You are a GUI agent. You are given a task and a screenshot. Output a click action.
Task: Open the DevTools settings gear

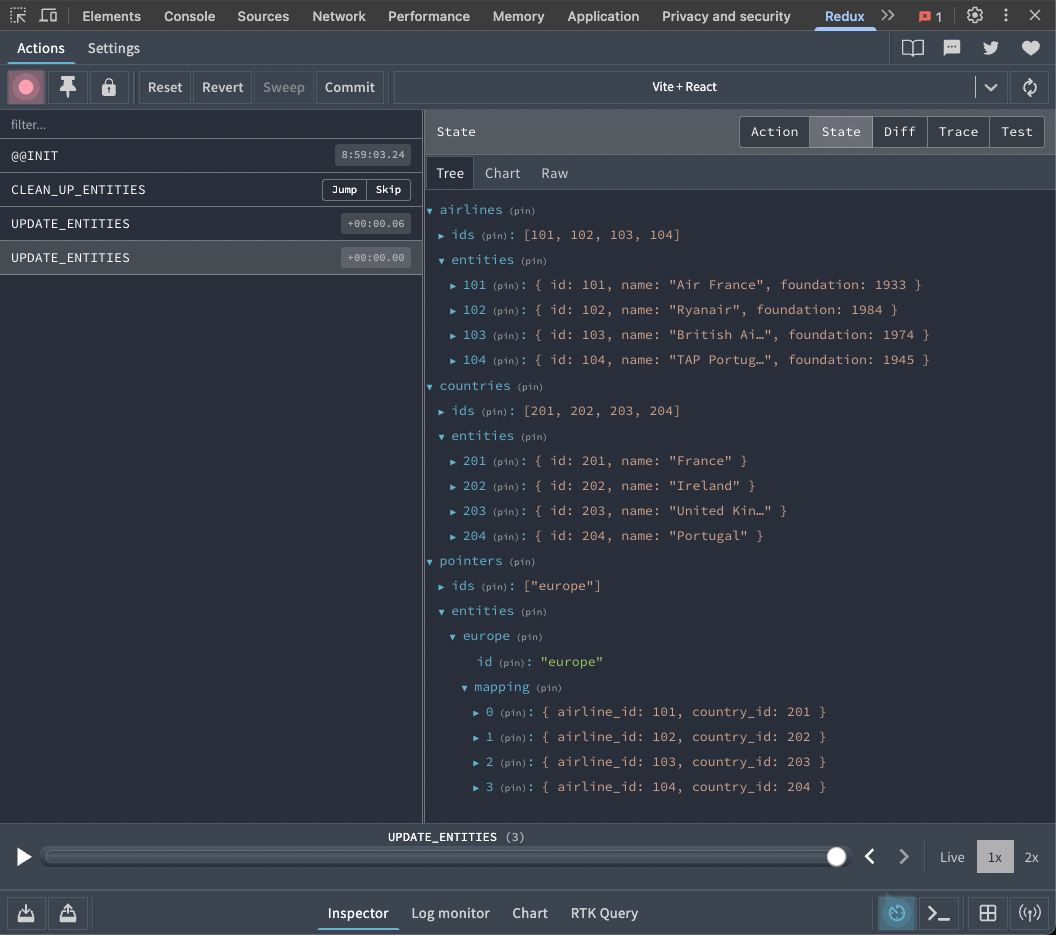(974, 15)
